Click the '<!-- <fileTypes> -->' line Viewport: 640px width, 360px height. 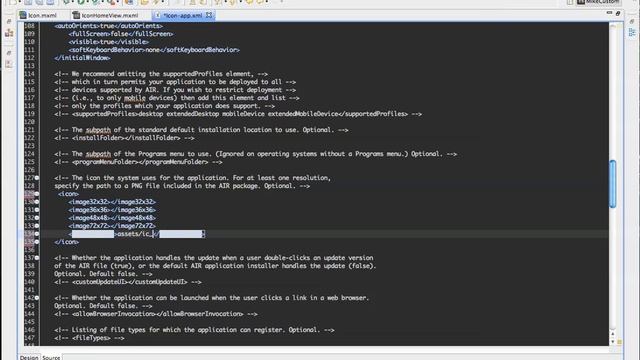89,338
